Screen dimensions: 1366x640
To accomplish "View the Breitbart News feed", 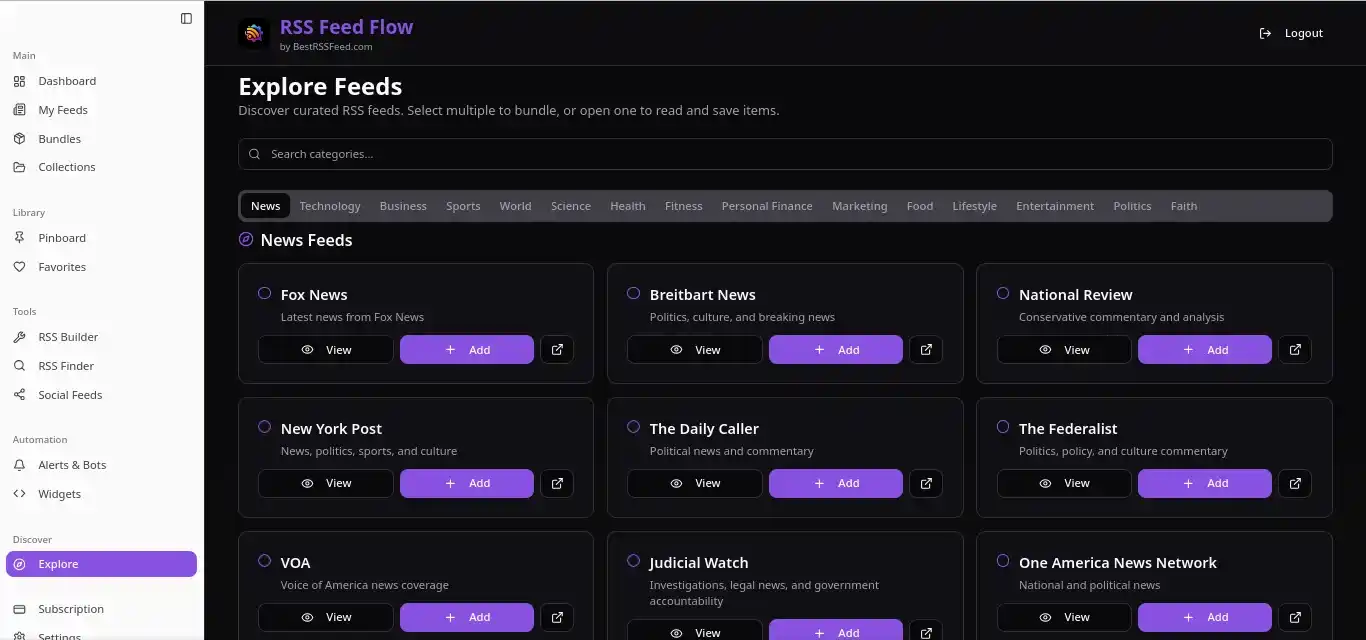I will (695, 350).
